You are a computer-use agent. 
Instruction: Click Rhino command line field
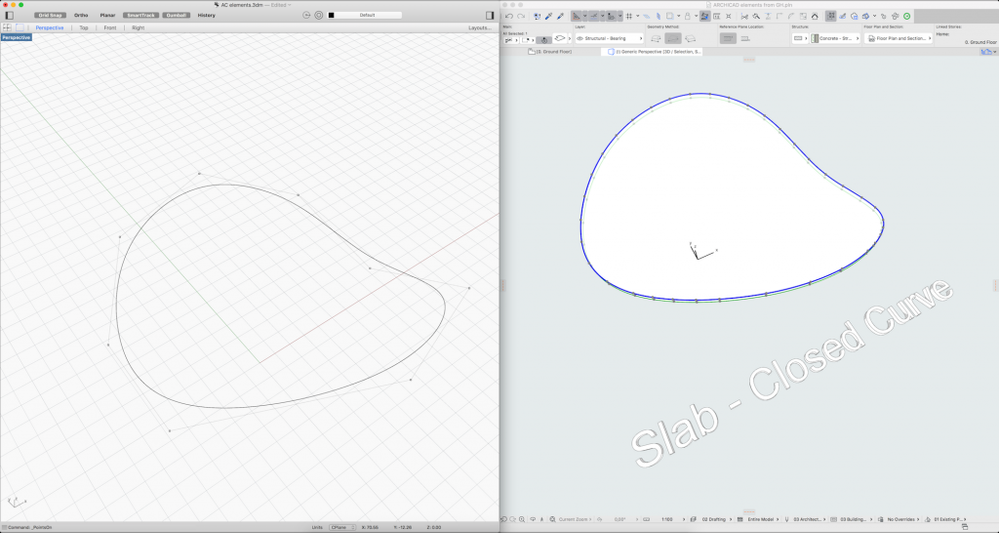click(x=153, y=527)
